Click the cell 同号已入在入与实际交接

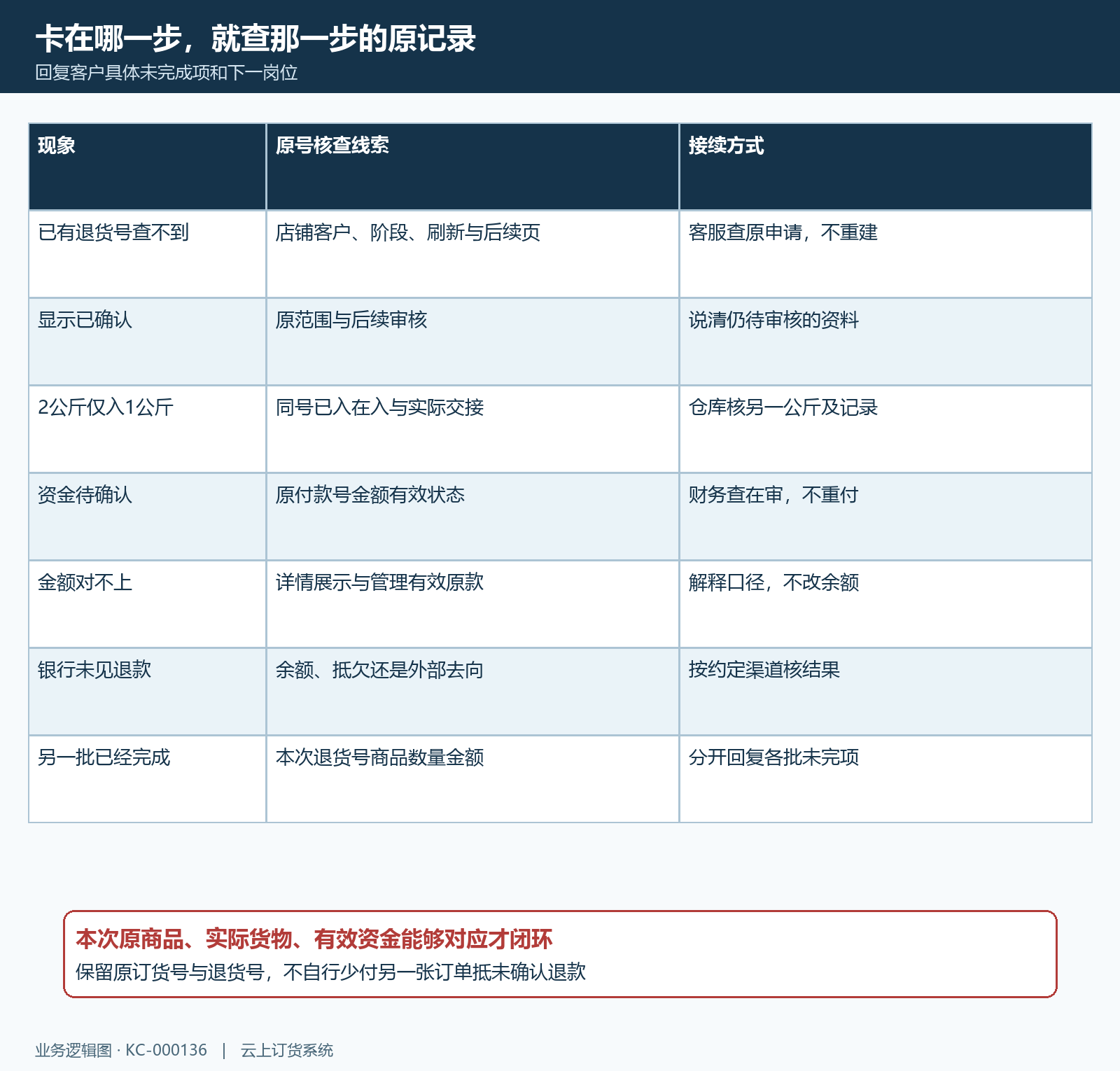point(472,429)
